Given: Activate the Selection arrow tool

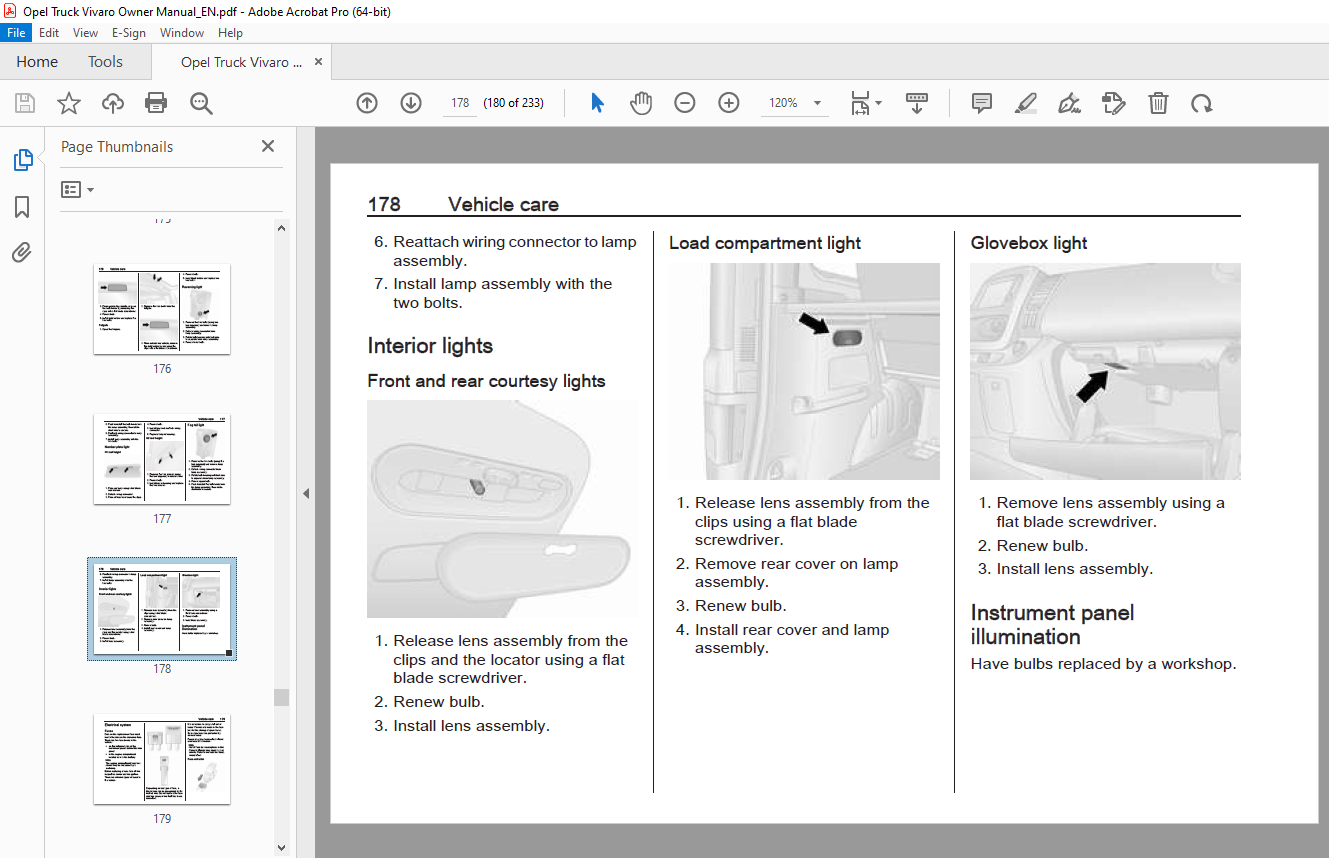Looking at the screenshot, I should (x=597, y=103).
